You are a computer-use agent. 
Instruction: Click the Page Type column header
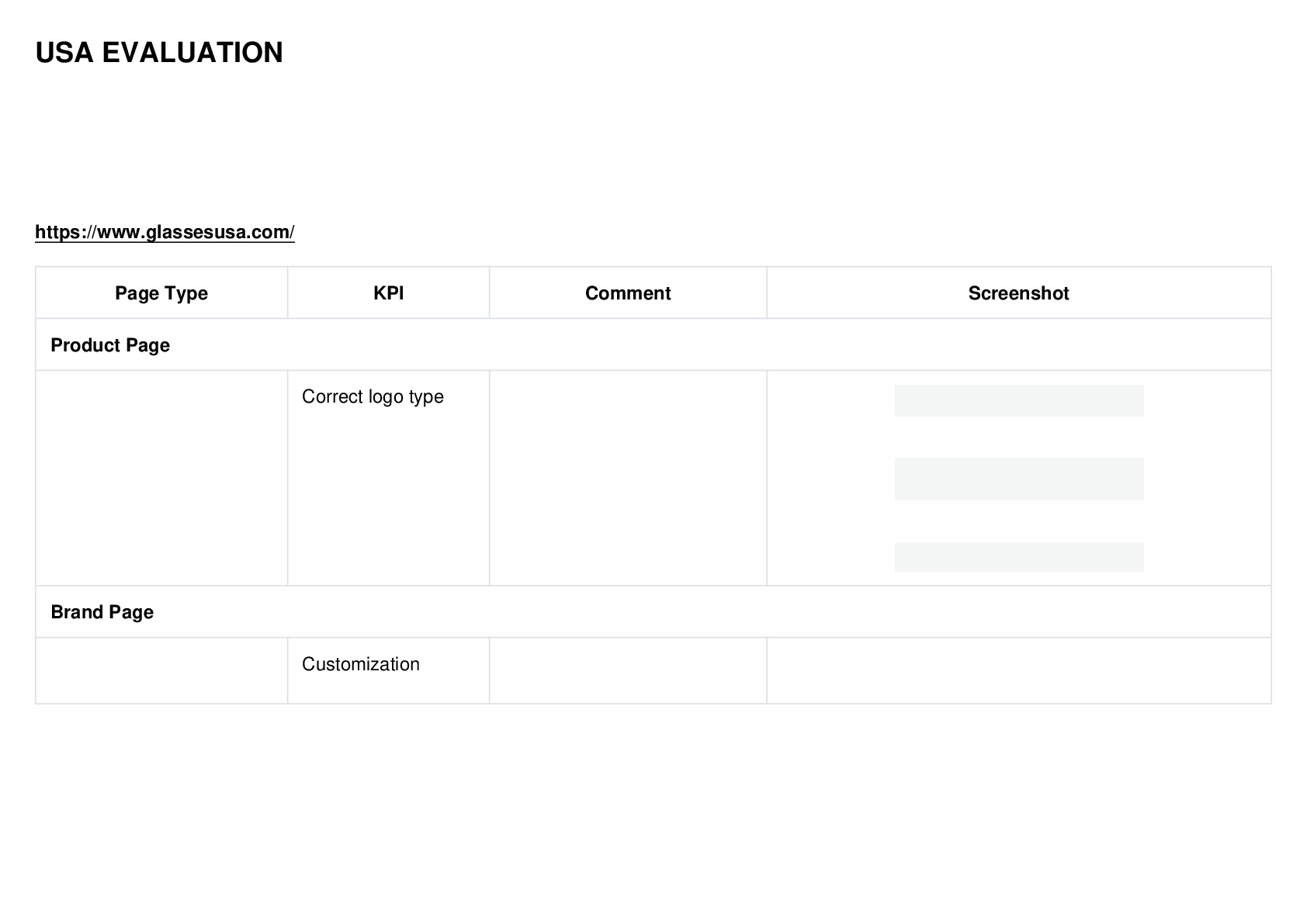pos(161,293)
